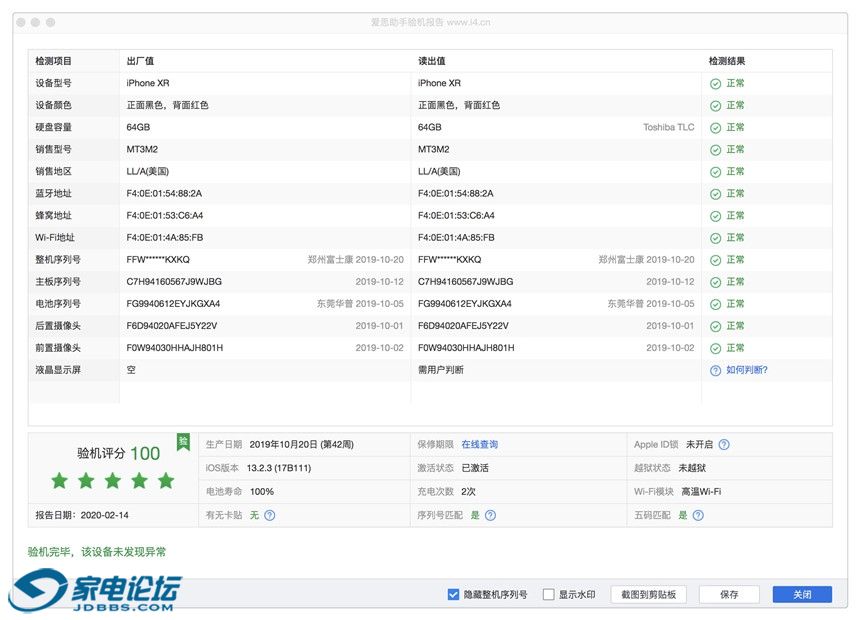Select factory front camera serial F0W94030HHAJH801H
The height and width of the screenshot is (620, 860).
[174, 348]
